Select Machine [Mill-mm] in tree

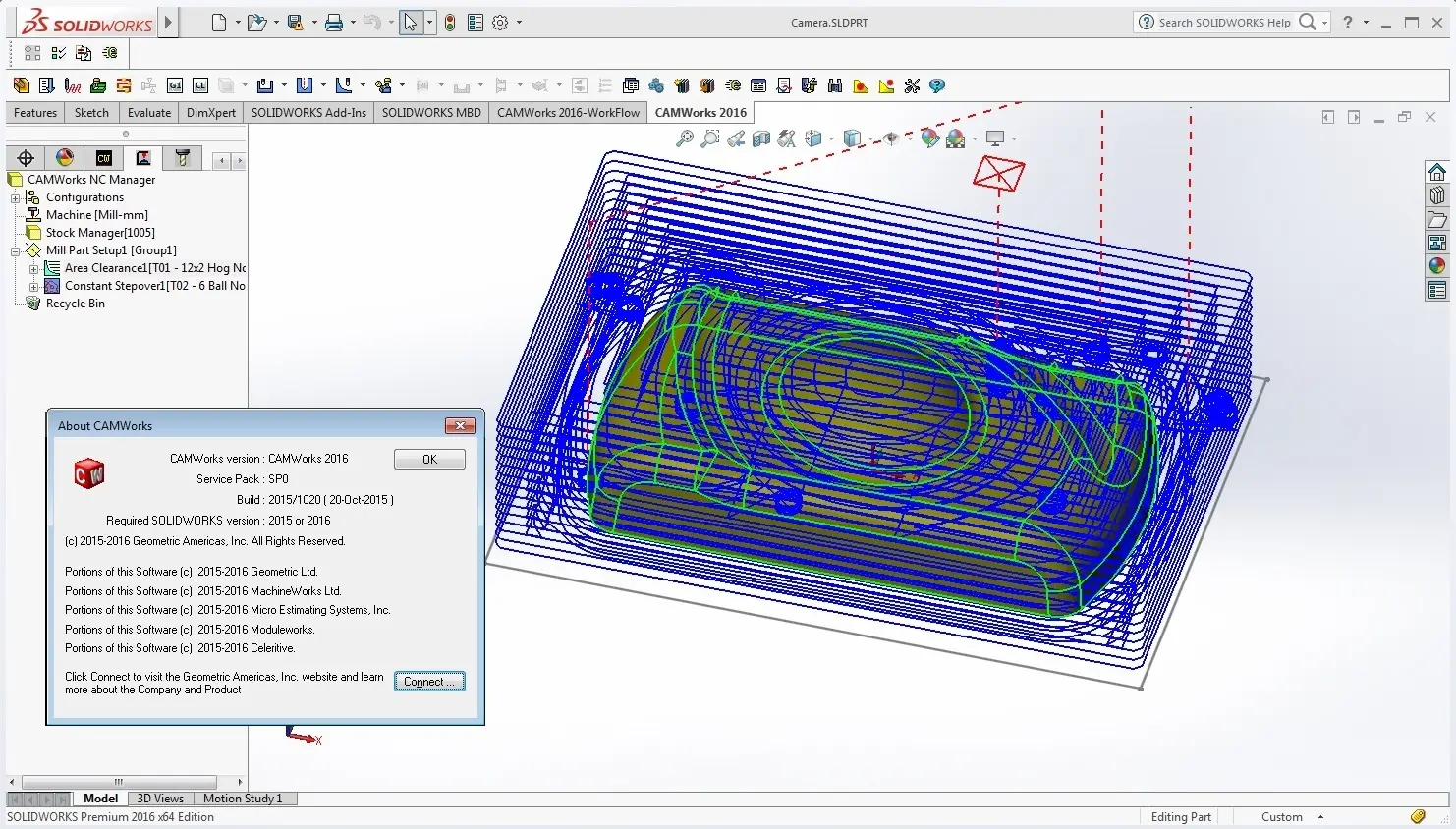(96, 215)
